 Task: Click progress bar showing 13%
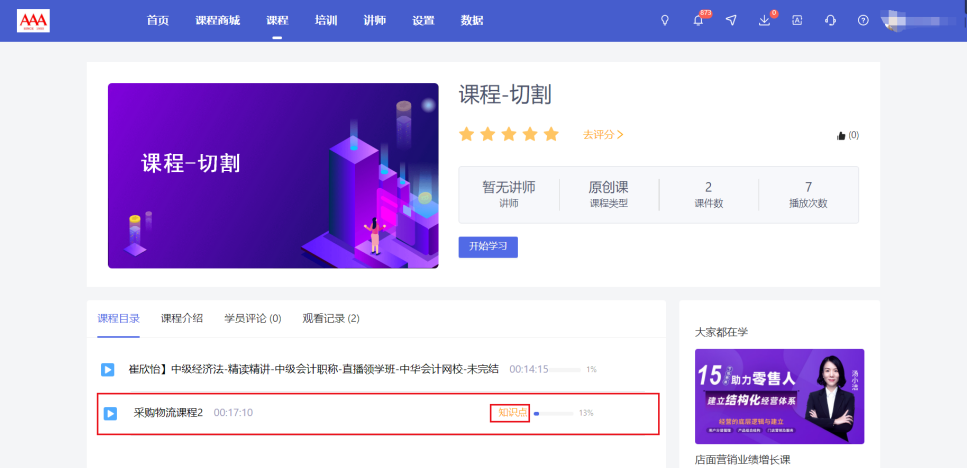(553, 413)
